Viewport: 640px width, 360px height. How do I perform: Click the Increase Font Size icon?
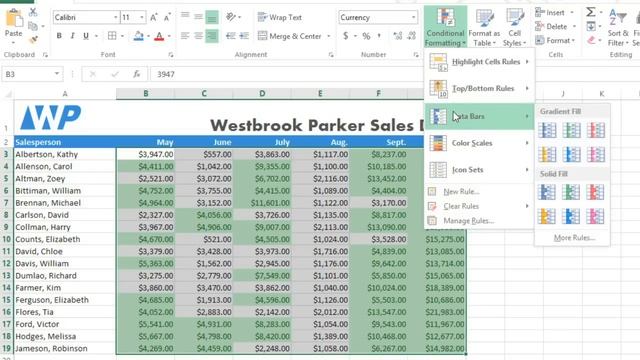click(x=153, y=18)
